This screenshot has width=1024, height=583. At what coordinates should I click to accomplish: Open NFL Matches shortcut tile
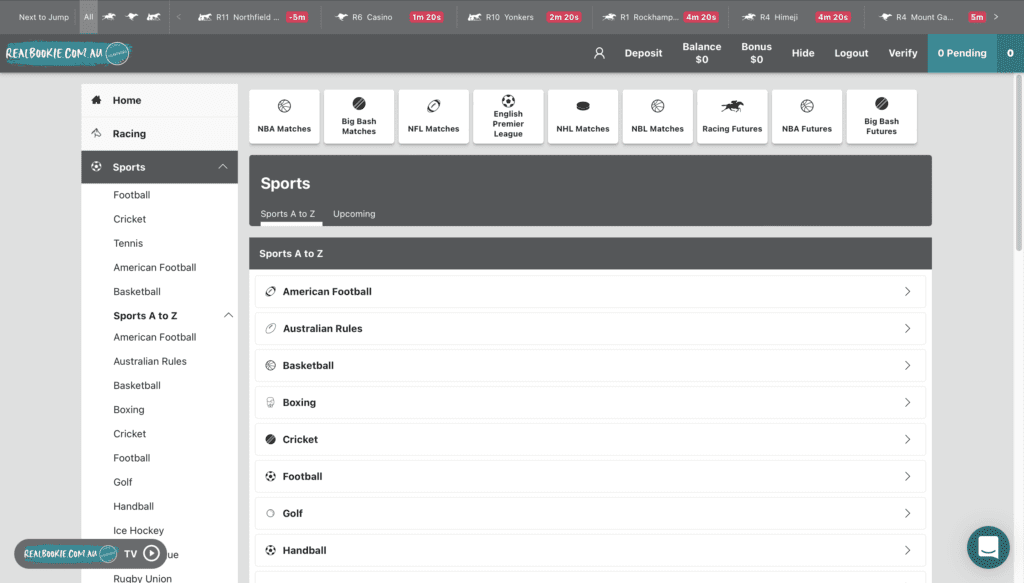[x=434, y=116]
